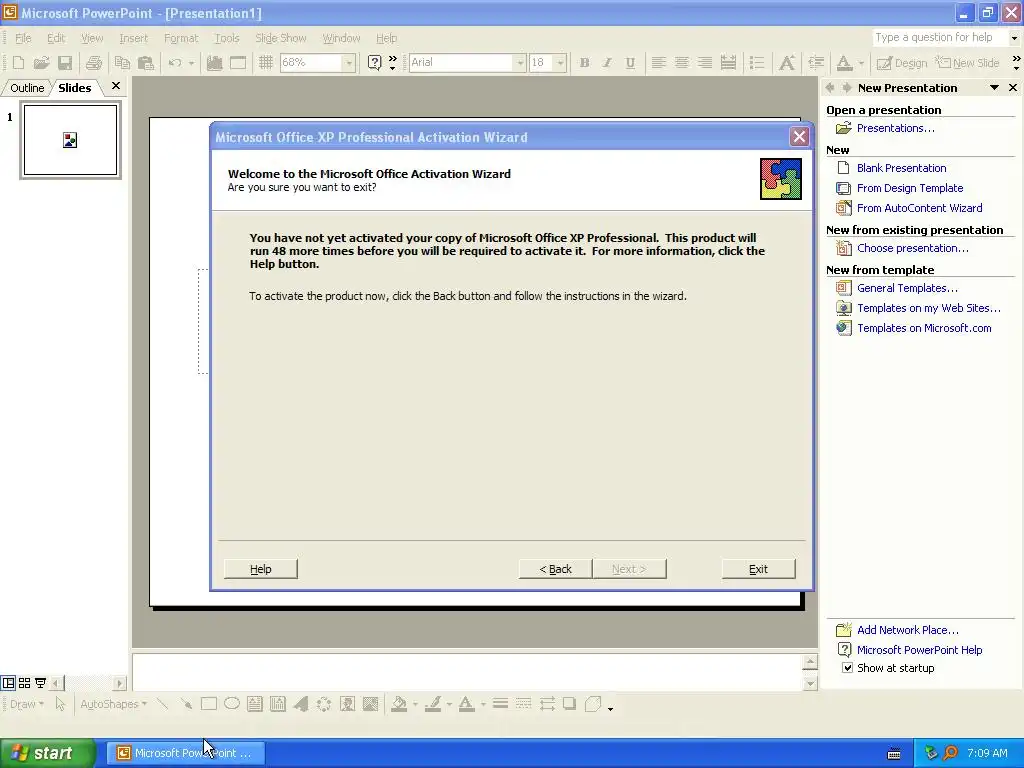Click the Print toolbar icon
Screen dimensions: 1024x768
pos(94,63)
